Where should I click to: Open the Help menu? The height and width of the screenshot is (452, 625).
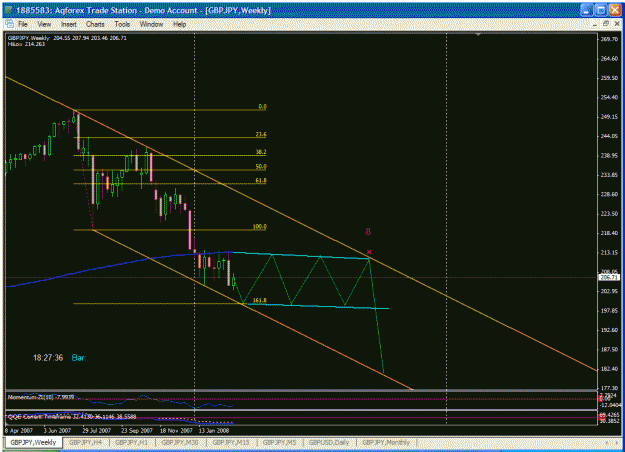179,24
